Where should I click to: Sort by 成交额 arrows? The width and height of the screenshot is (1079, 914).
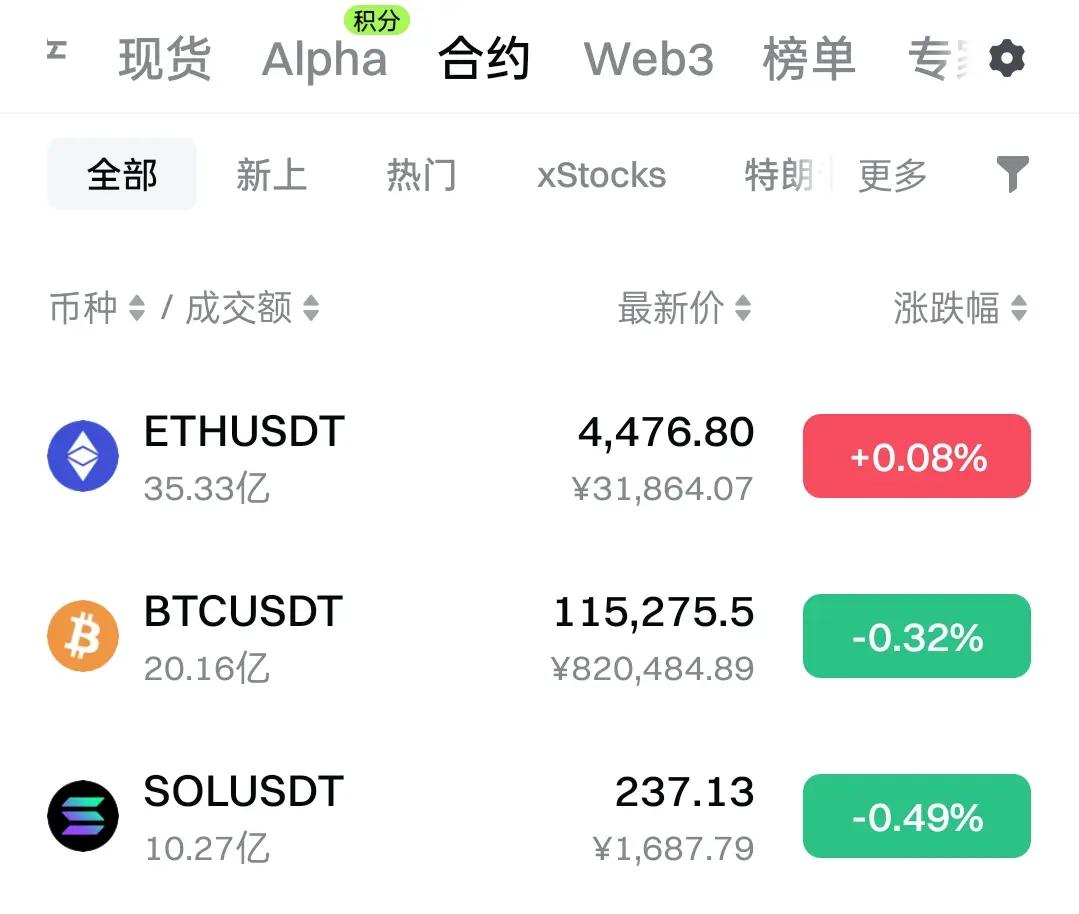click(311, 308)
